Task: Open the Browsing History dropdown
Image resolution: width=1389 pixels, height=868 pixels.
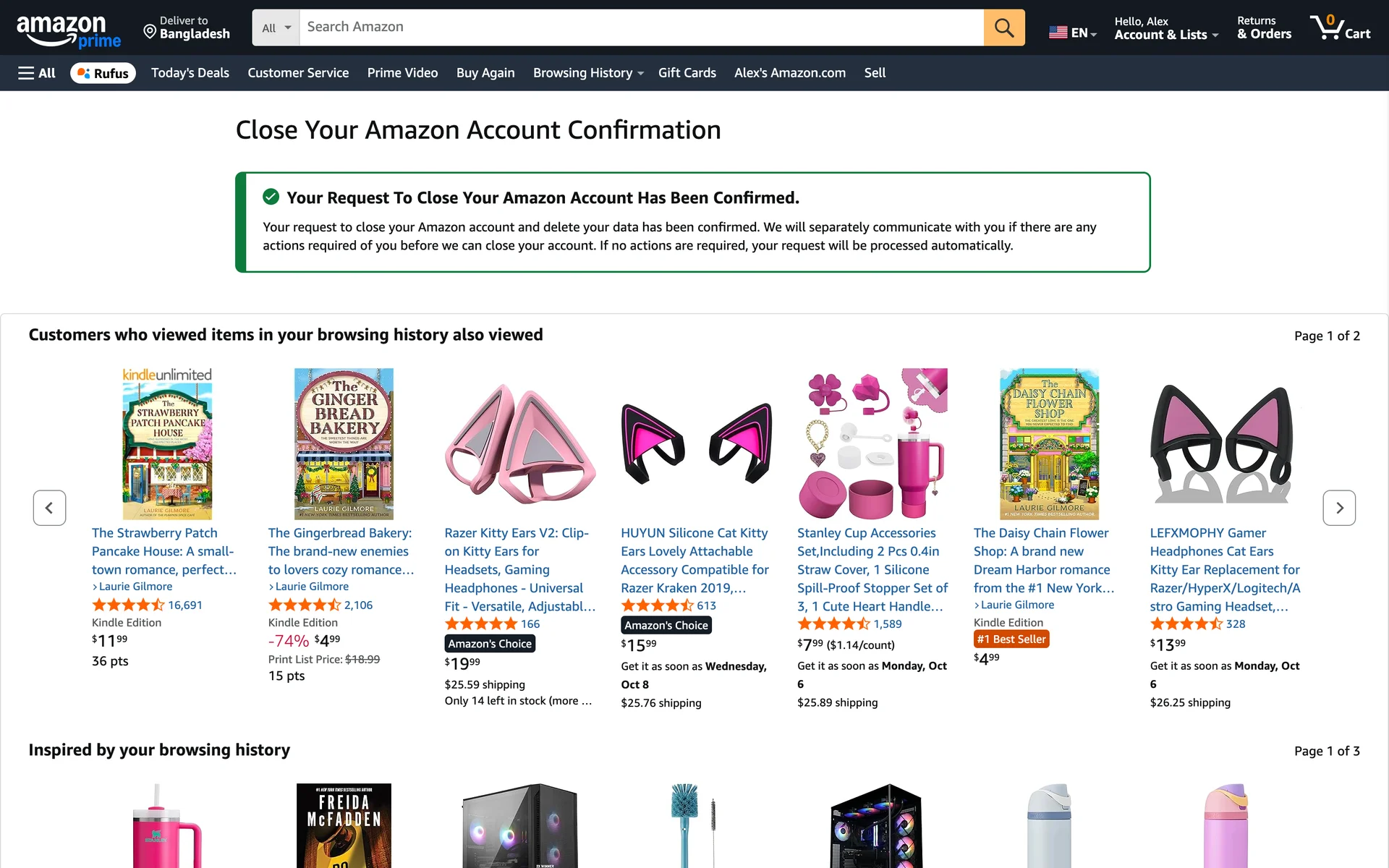Action: click(x=587, y=73)
